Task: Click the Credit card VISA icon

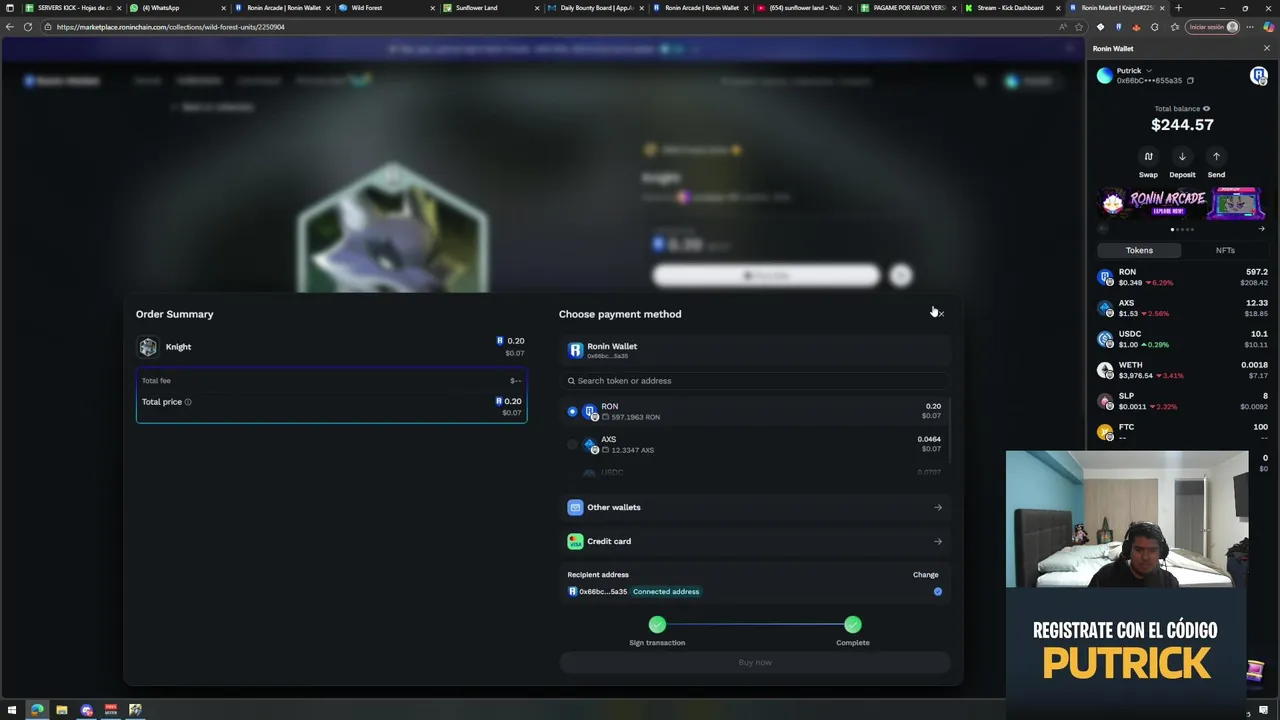Action: tap(575, 541)
